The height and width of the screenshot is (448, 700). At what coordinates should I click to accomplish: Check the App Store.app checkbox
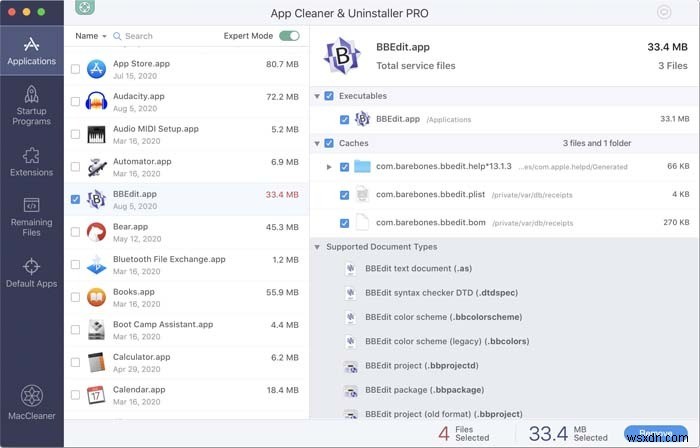[x=75, y=69]
